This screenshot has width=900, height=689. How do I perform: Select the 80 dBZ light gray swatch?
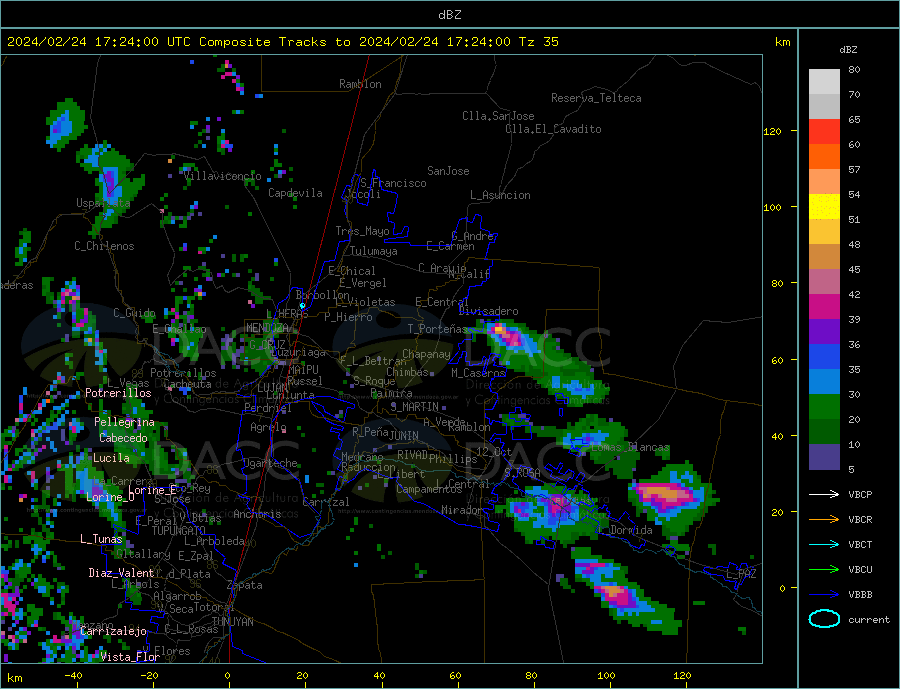tap(824, 82)
